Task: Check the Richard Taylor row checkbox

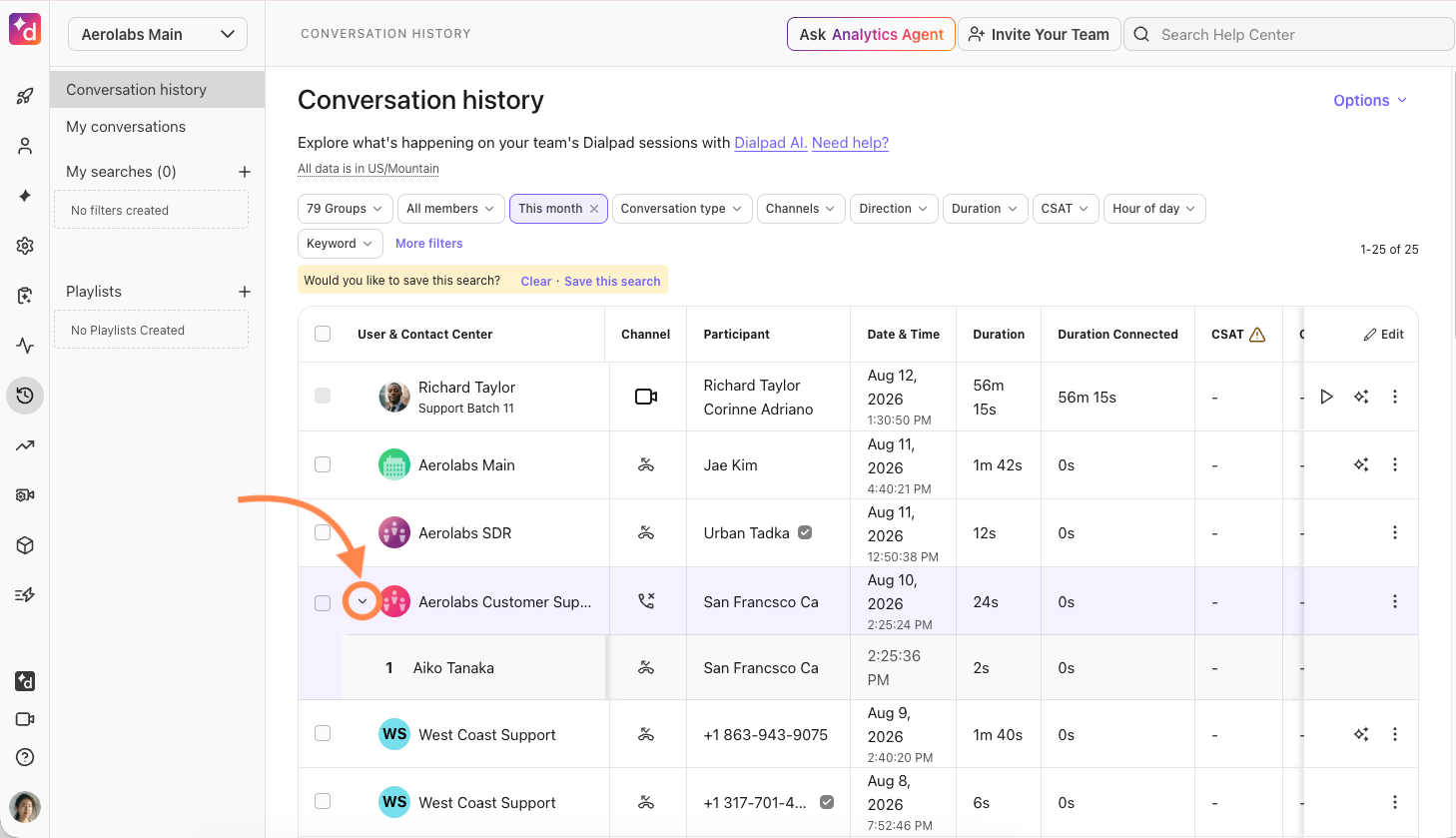Action: tap(323, 396)
